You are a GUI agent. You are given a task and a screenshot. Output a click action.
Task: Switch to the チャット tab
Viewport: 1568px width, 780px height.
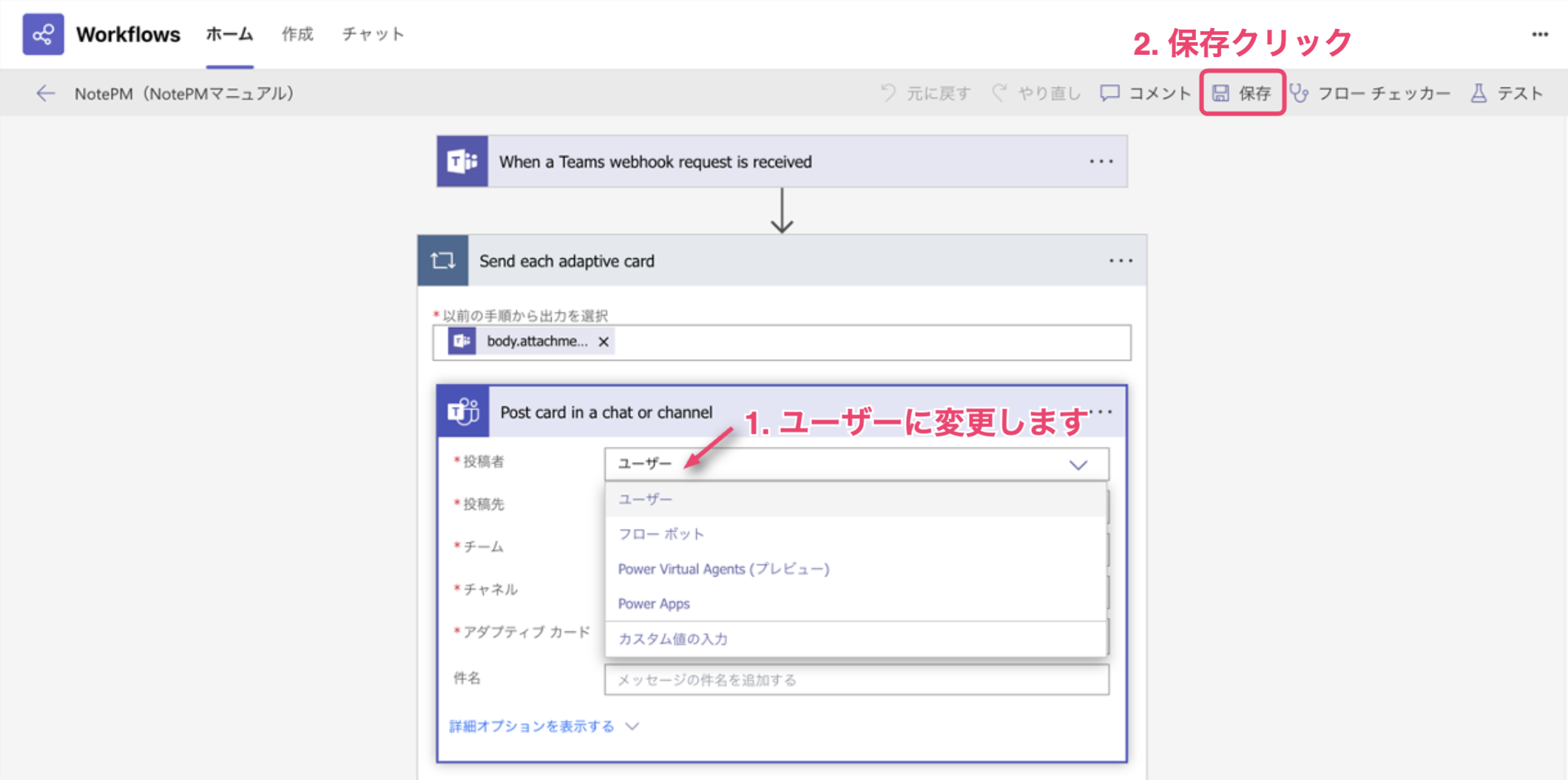(x=372, y=34)
